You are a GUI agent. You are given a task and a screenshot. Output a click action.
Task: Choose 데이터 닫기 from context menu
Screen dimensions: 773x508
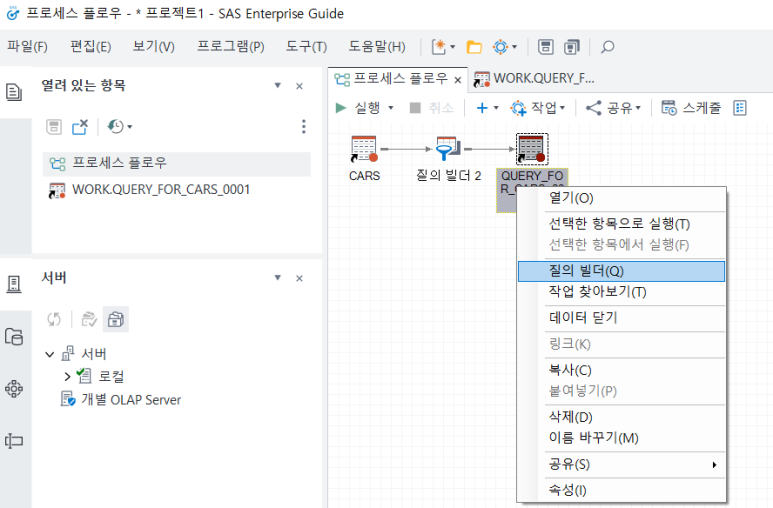tap(621, 318)
